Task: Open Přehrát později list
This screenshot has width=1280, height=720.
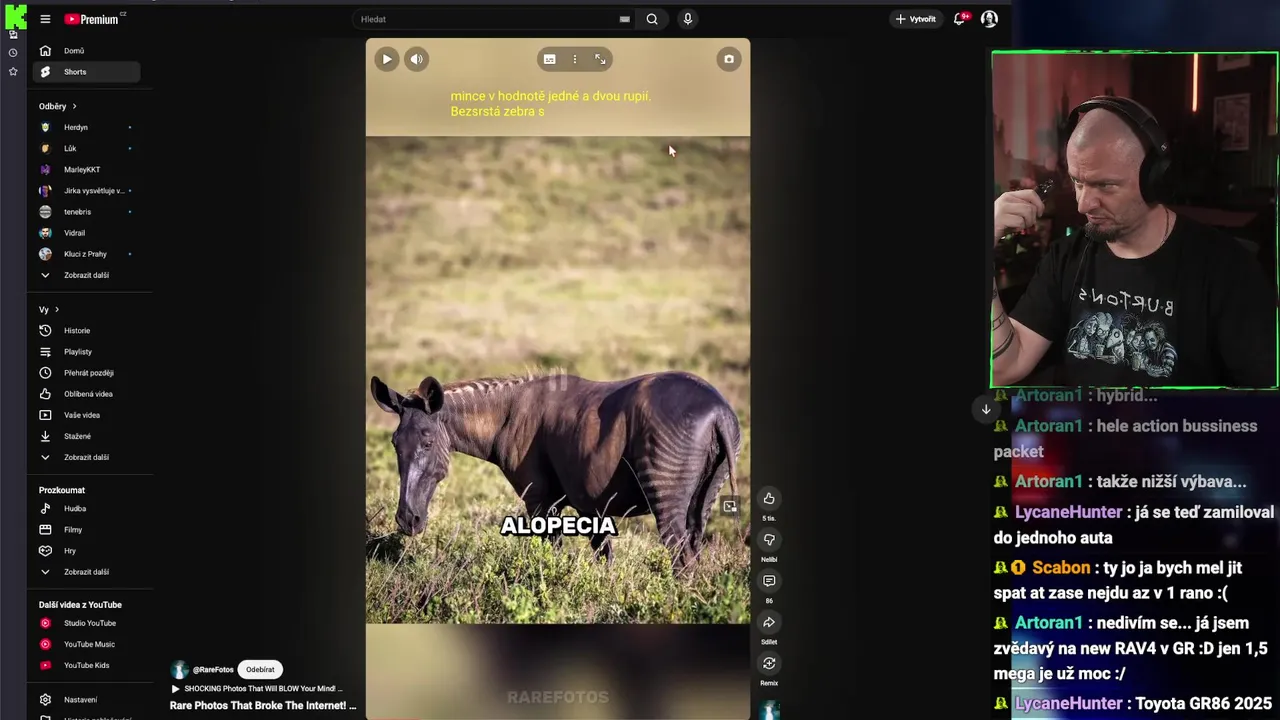Action: 86,373
